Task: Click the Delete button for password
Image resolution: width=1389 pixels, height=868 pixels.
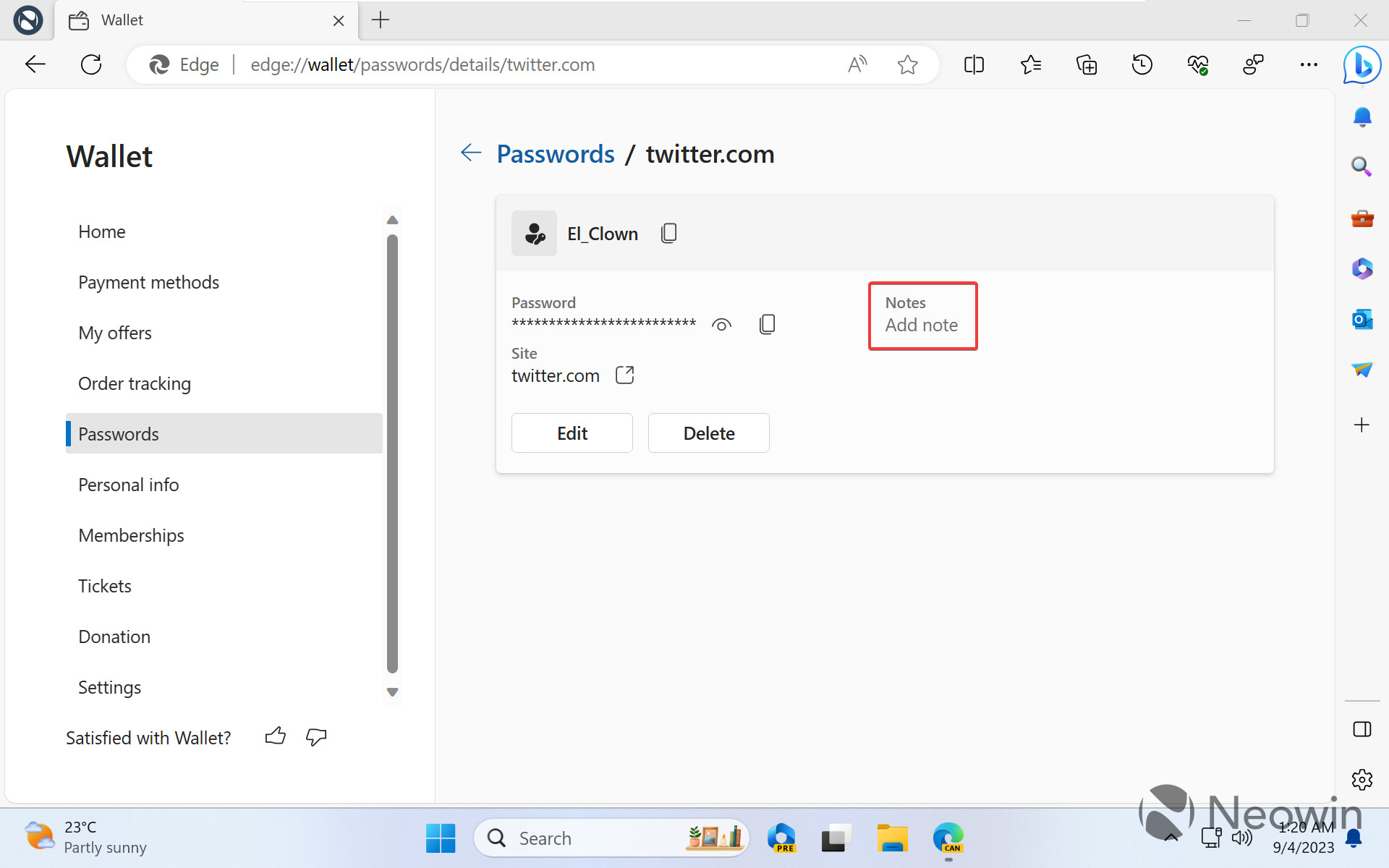Action: coord(709,432)
